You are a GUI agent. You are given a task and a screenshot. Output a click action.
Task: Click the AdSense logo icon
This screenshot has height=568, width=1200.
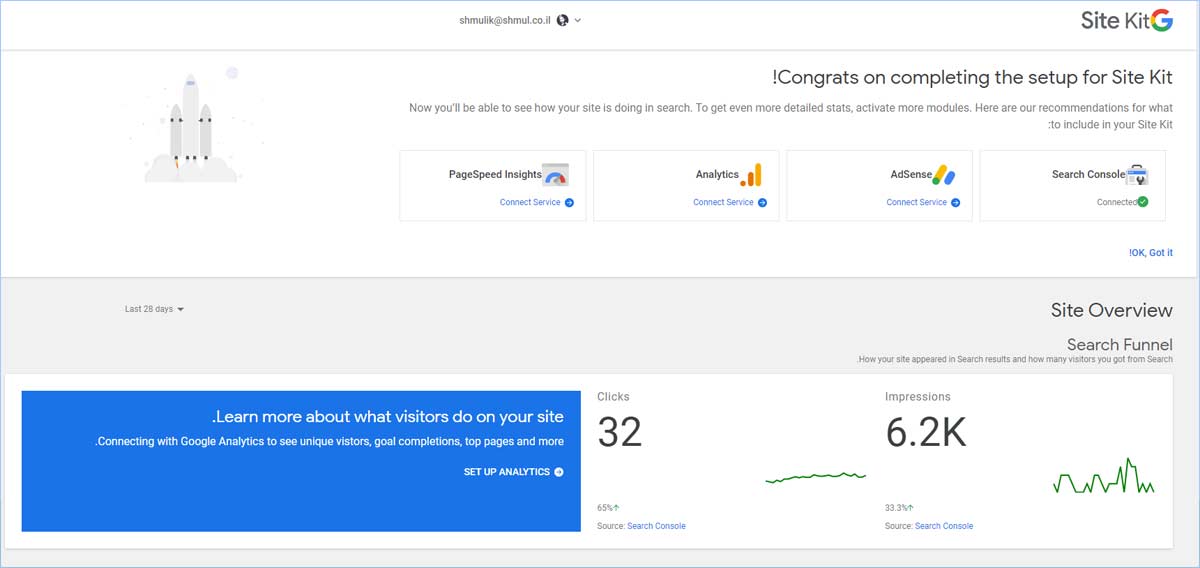944,174
